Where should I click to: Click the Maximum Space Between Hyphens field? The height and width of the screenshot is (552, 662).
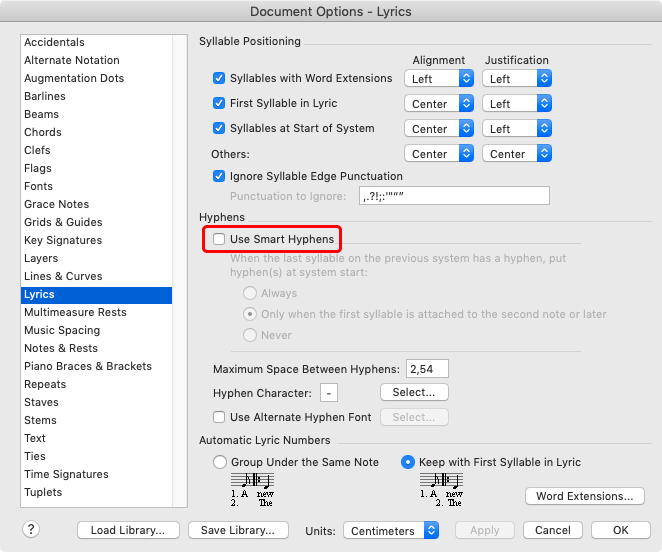coord(427,368)
